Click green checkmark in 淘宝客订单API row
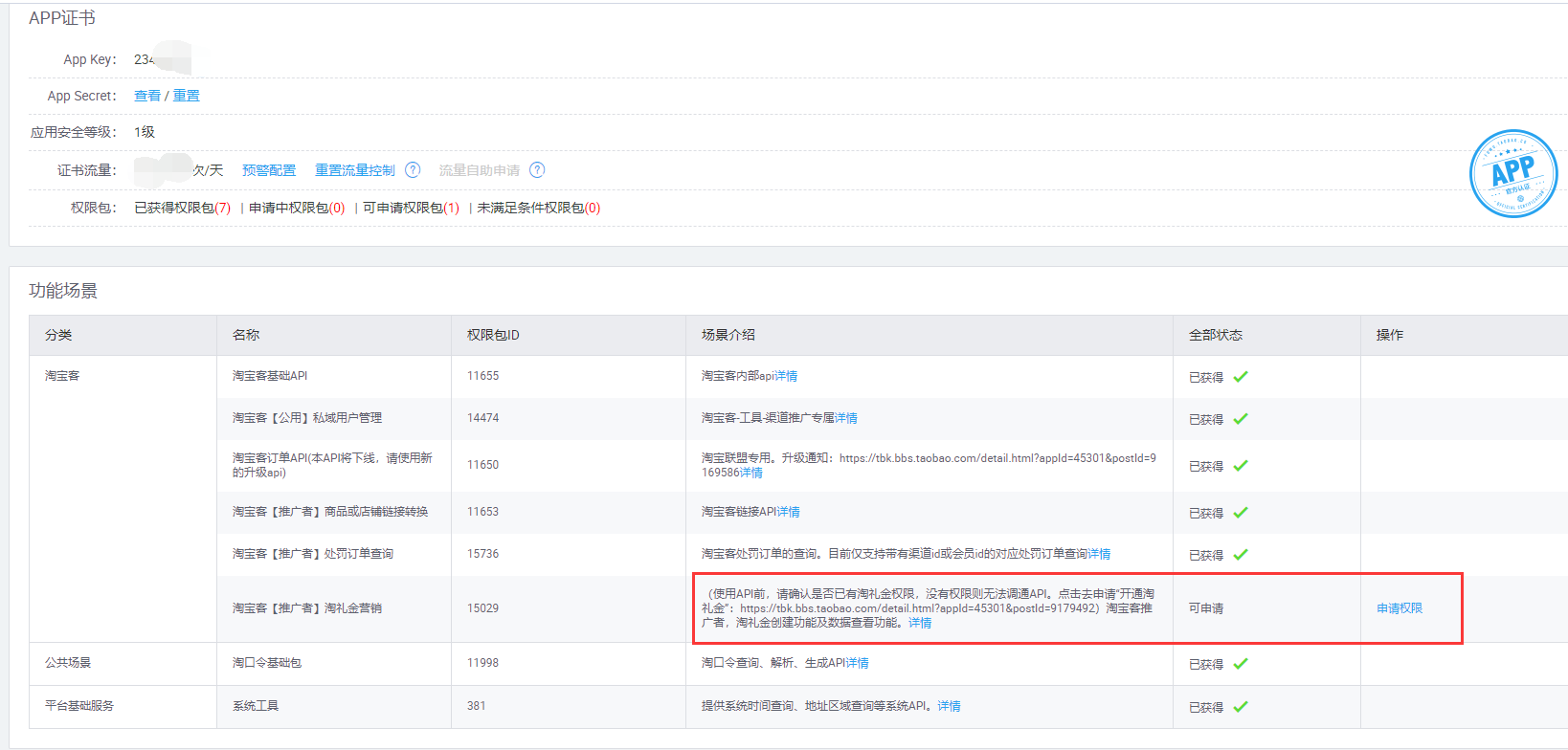Screen dimensions: 1568x750 click(1241, 466)
